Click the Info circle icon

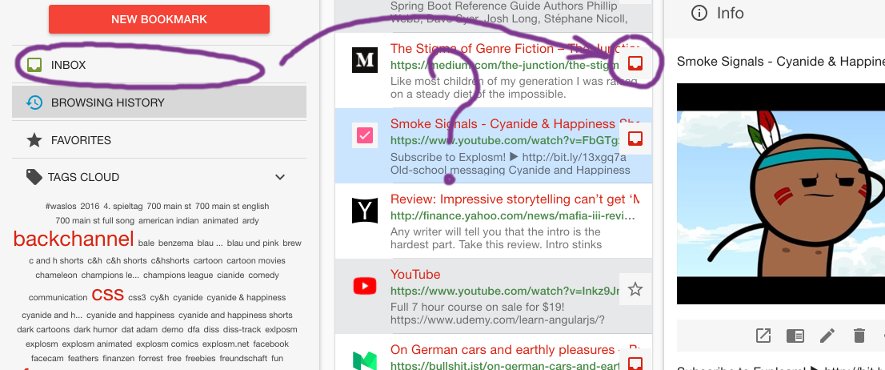[699, 13]
